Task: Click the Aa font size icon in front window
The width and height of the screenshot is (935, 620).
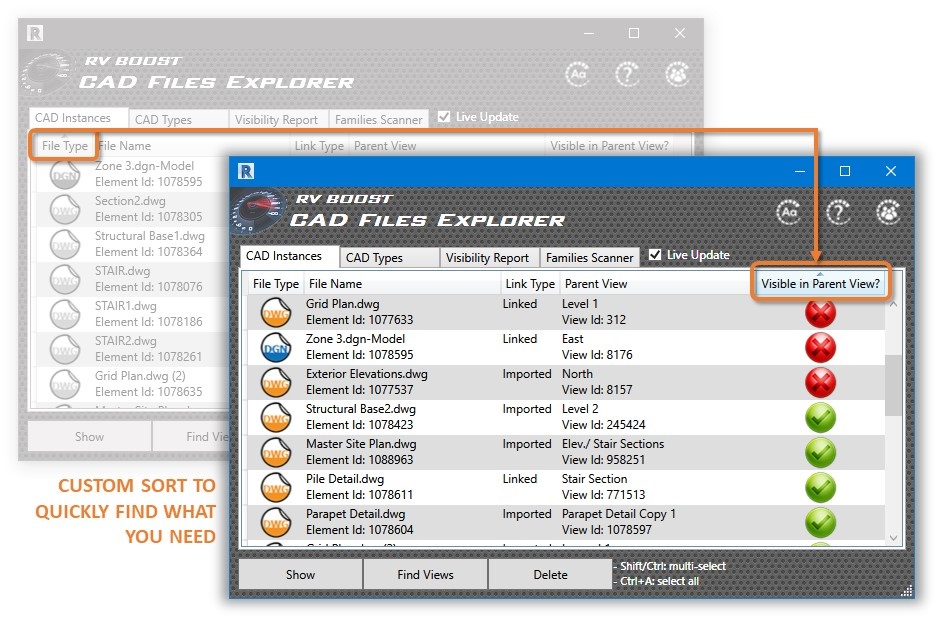Action: point(789,212)
